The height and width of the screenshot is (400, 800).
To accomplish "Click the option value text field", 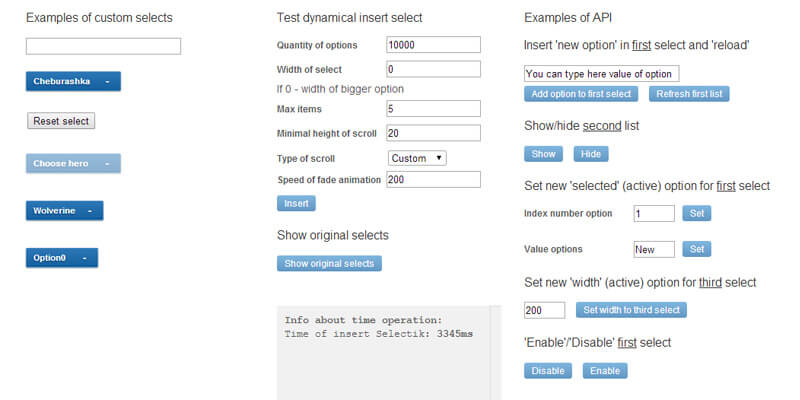I will click(601, 73).
